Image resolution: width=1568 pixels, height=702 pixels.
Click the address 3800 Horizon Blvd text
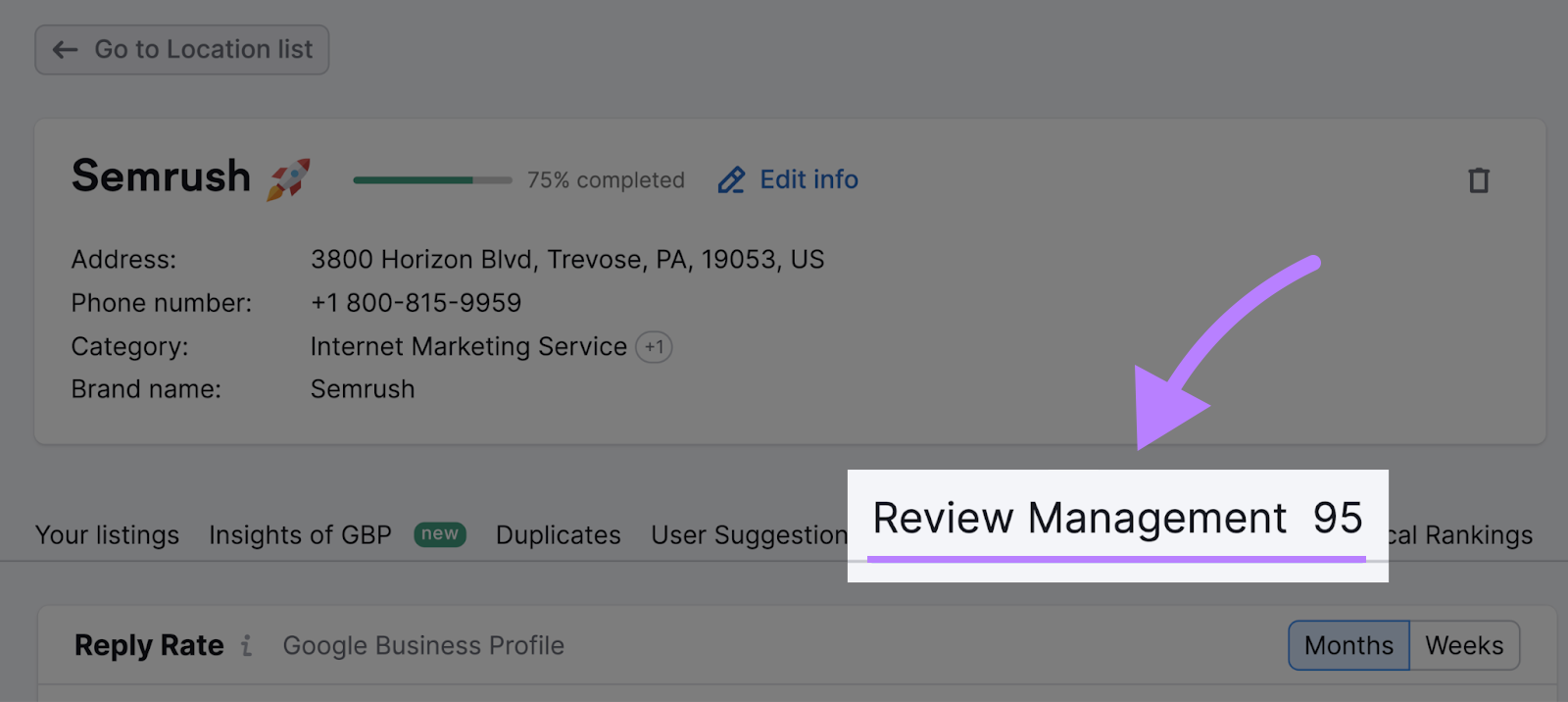point(567,260)
